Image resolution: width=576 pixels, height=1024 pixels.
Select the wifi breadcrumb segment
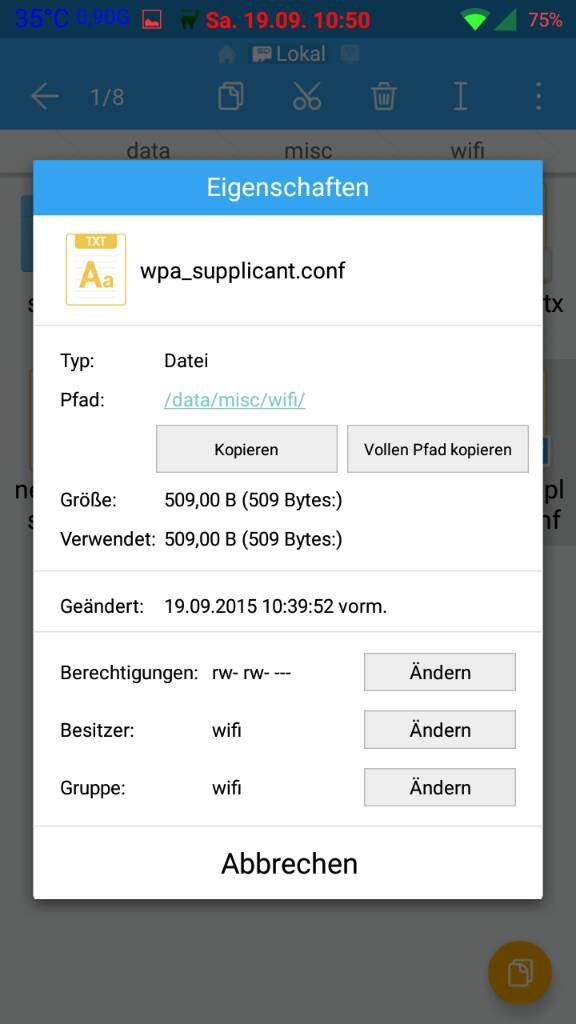[468, 151]
